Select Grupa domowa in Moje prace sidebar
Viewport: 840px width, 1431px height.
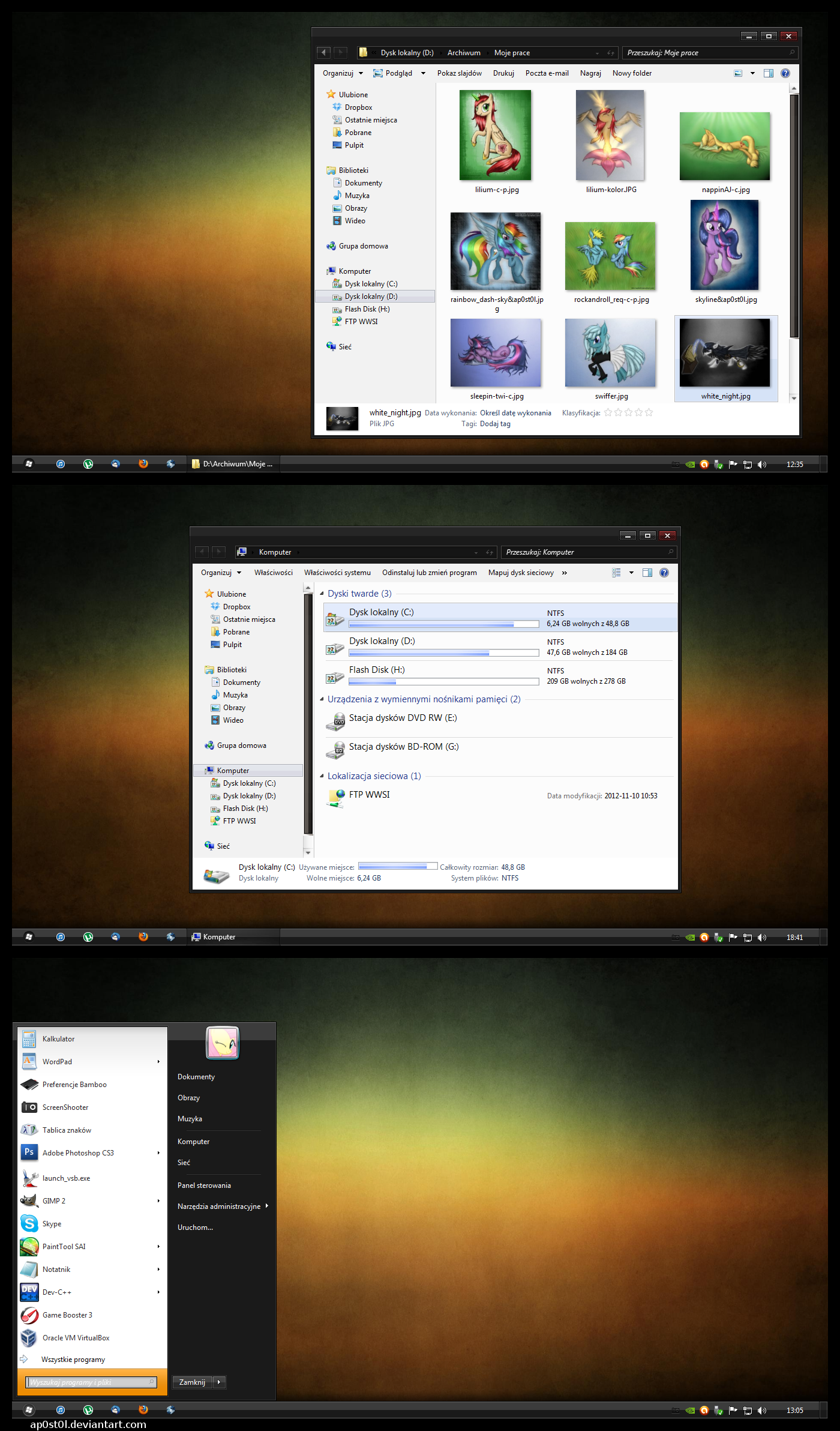[363, 246]
